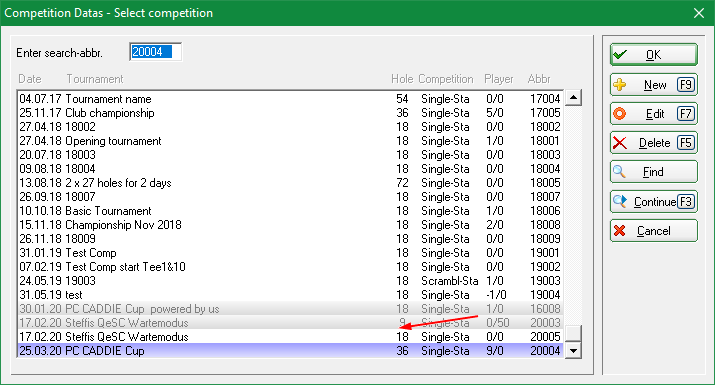Click the green checkmark on OK
The image size is (715, 385).
tap(620, 55)
